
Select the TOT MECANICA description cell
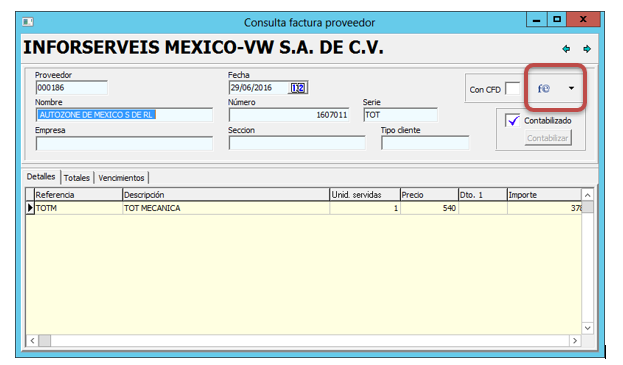pyautogui.click(x=226, y=208)
